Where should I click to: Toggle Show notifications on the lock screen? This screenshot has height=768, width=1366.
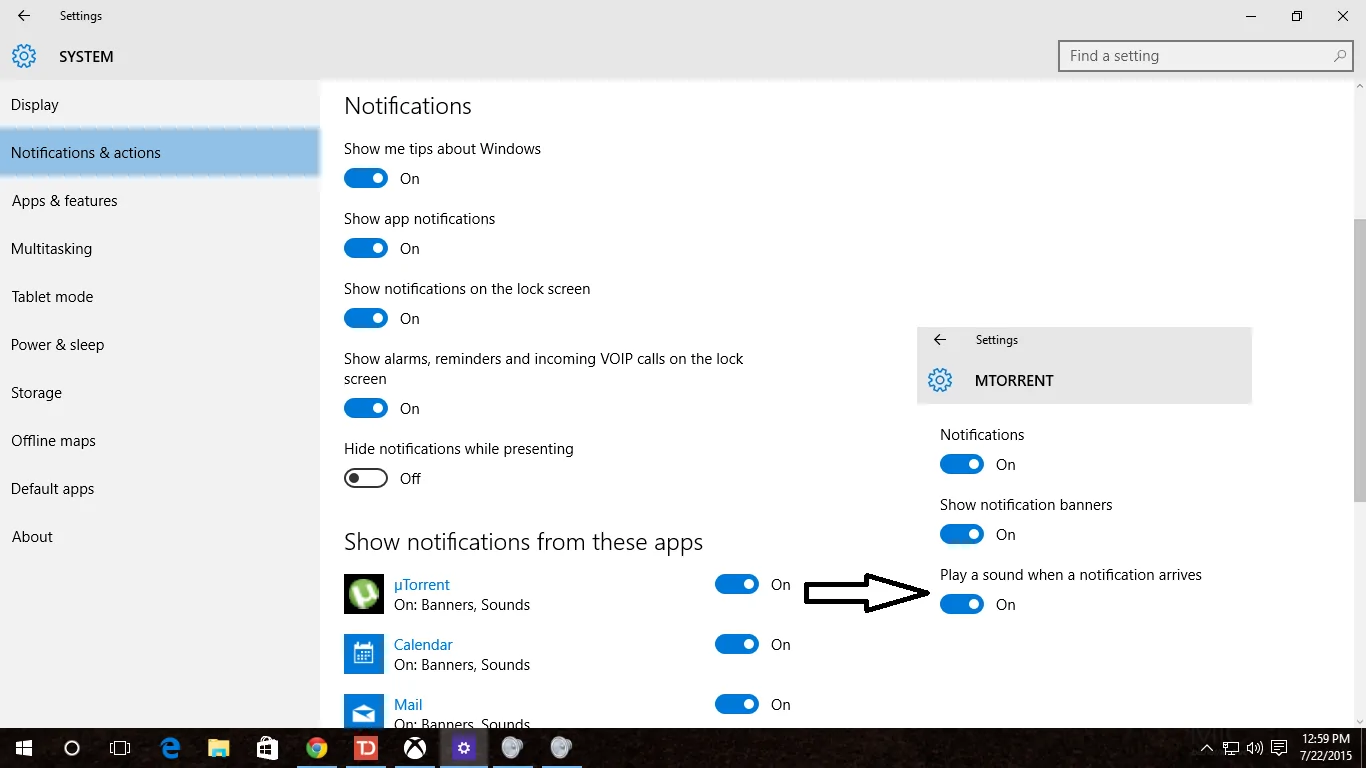366,318
